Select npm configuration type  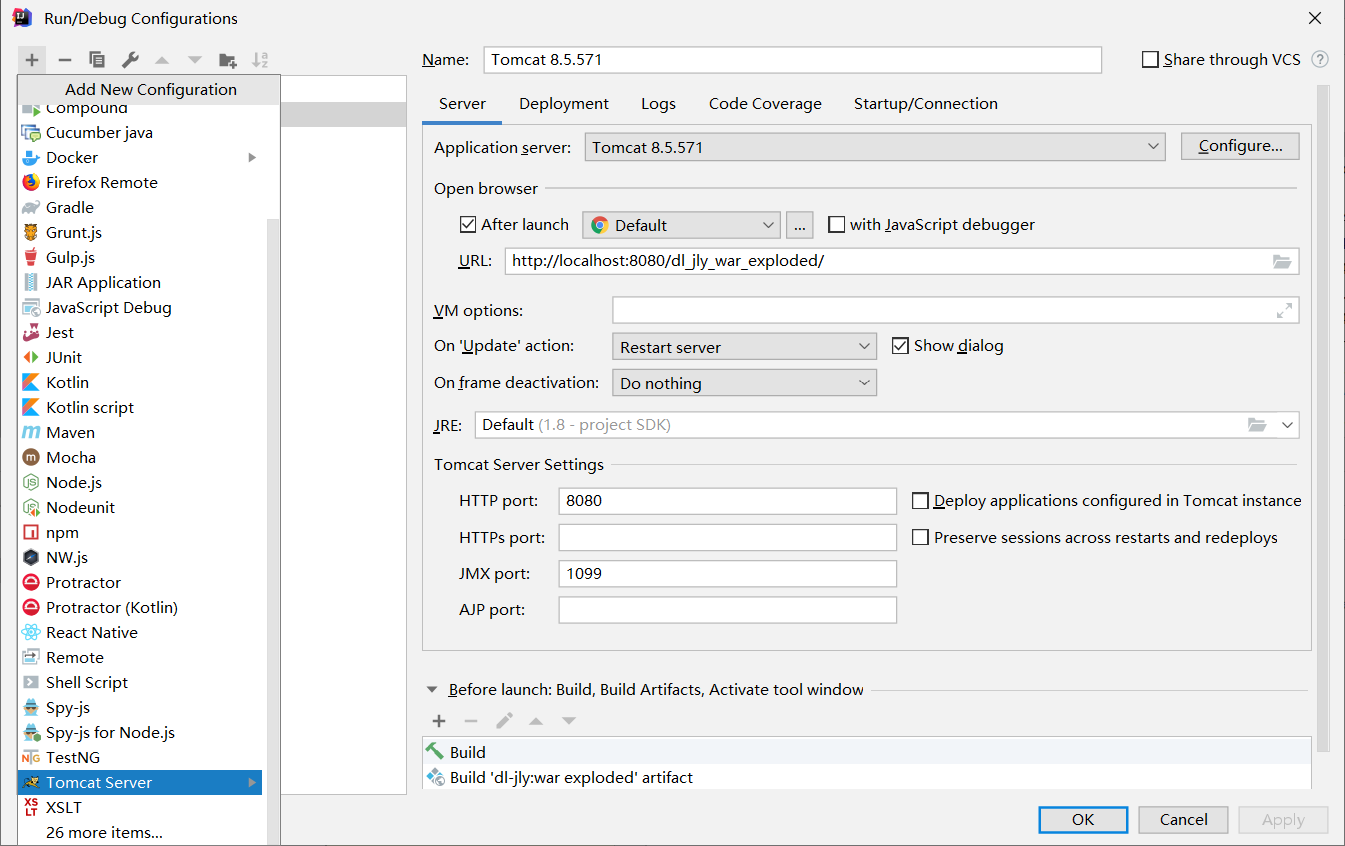140,532
